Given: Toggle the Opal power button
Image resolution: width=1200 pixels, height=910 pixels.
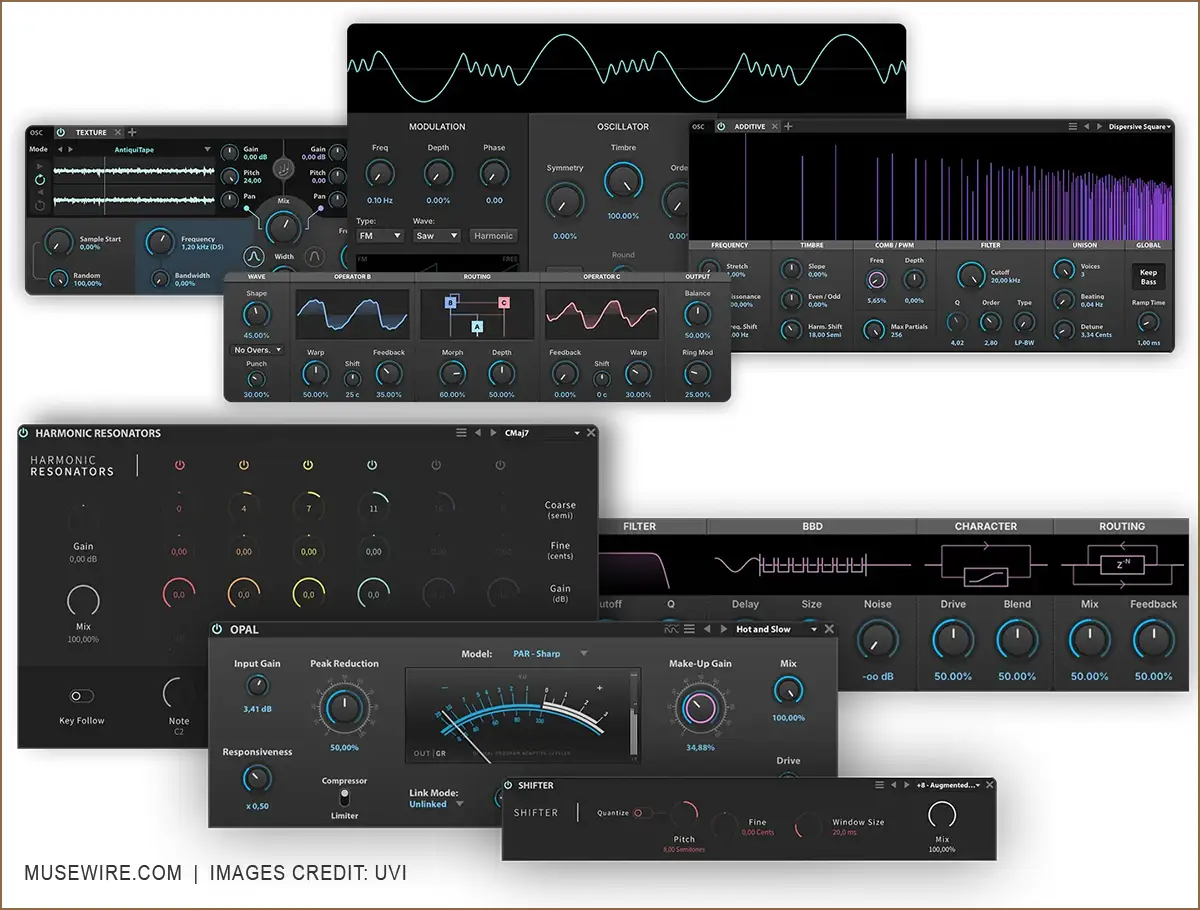Looking at the screenshot, I should tap(216, 630).
